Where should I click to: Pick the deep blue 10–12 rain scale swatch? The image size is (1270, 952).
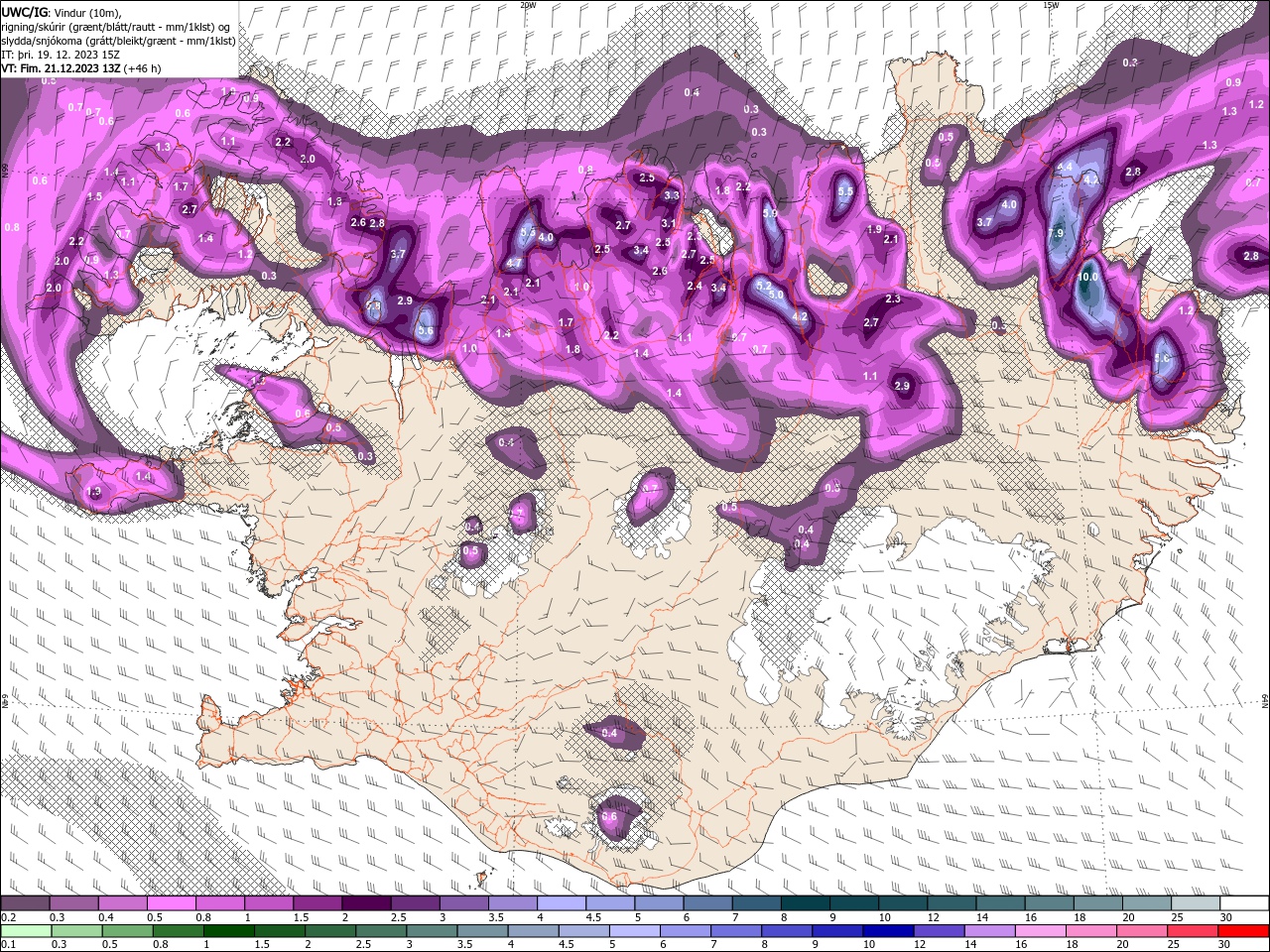tap(889, 930)
